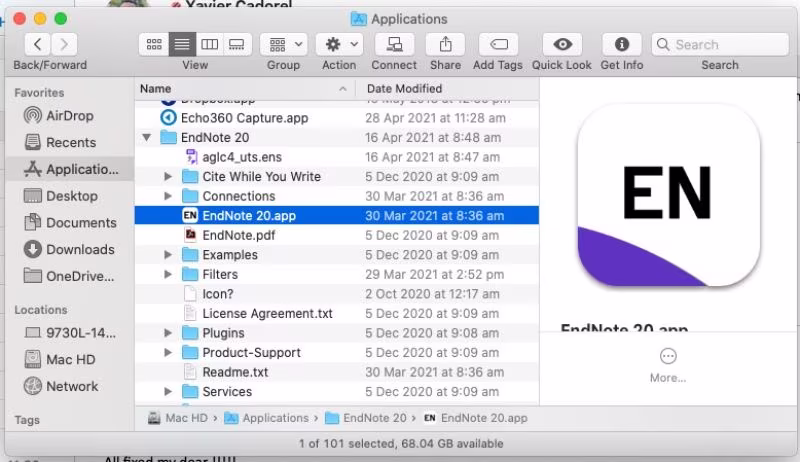
Task: Click the Filters date 29 Mar 2021
Action: click(434, 274)
